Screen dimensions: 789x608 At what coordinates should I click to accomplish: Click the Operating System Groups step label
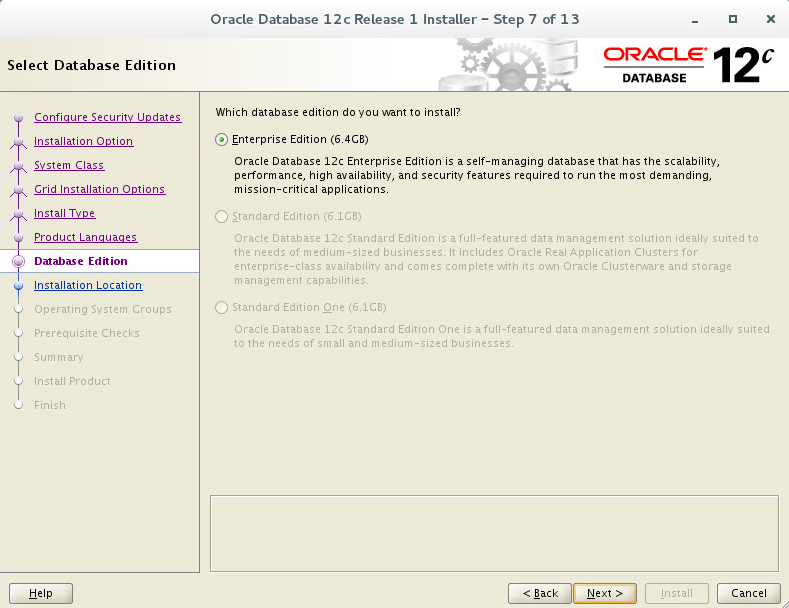pyautogui.click(x=103, y=309)
